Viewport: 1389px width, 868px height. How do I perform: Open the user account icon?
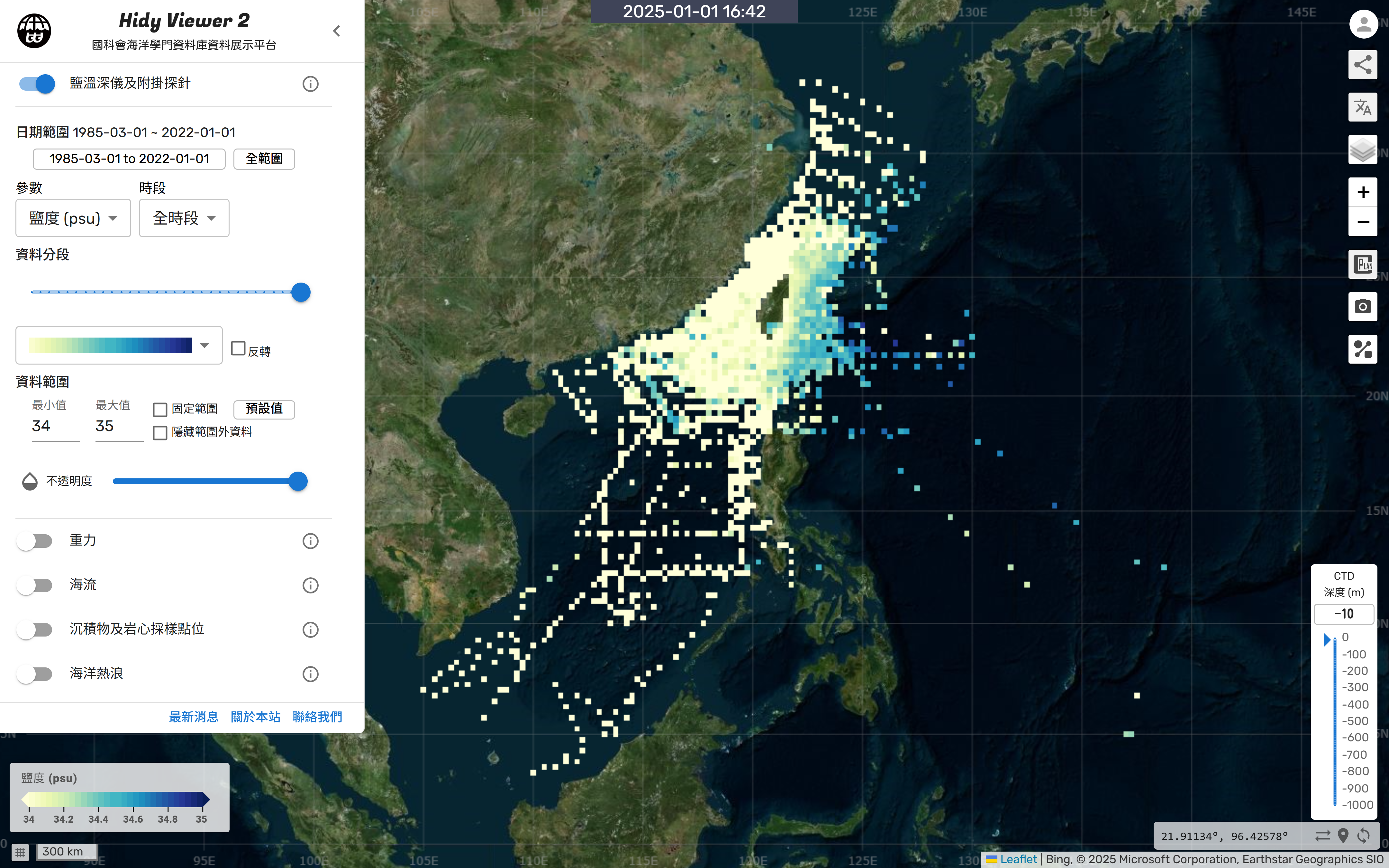pyautogui.click(x=1363, y=24)
